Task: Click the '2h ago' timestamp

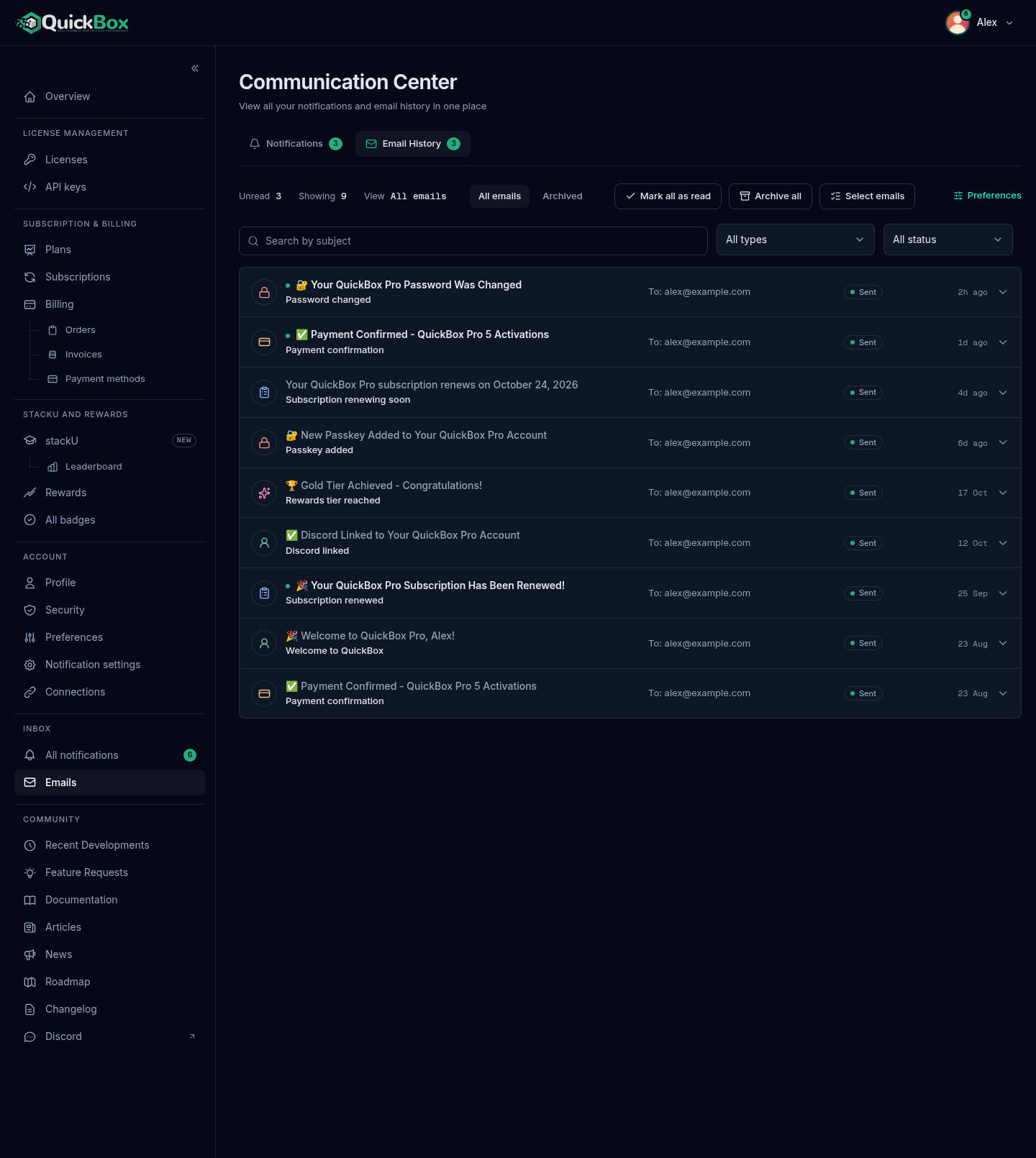Action: (973, 292)
